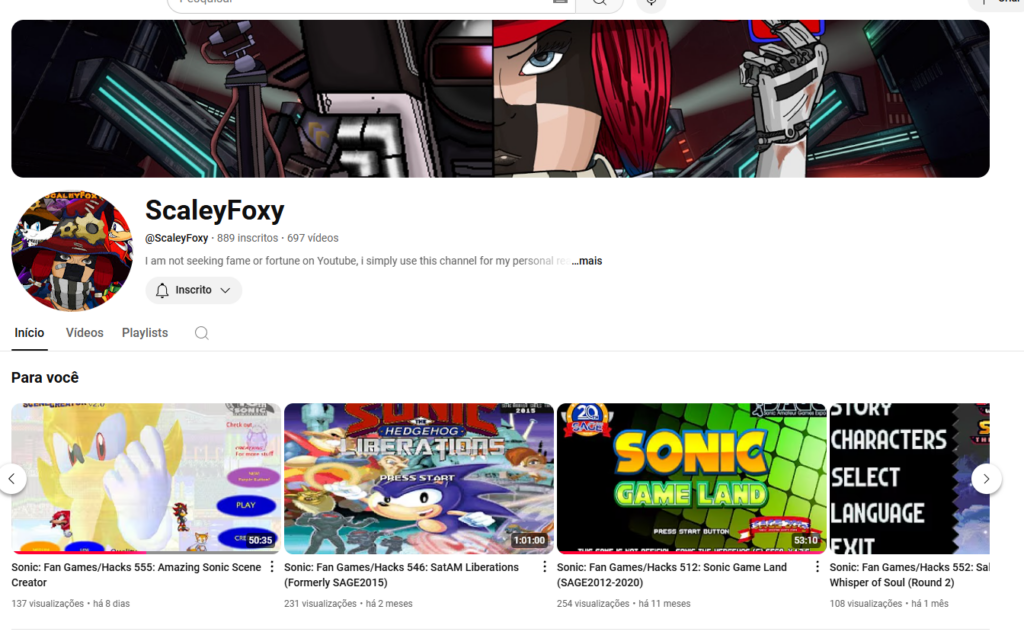This screenshot has height=632, width=1024.
Task: Click the '53:10' duration badge
Action: pos(806,541)
